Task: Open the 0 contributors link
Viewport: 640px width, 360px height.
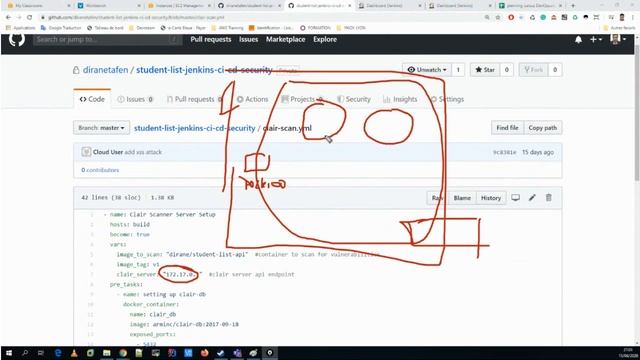Action: (100, 170)
